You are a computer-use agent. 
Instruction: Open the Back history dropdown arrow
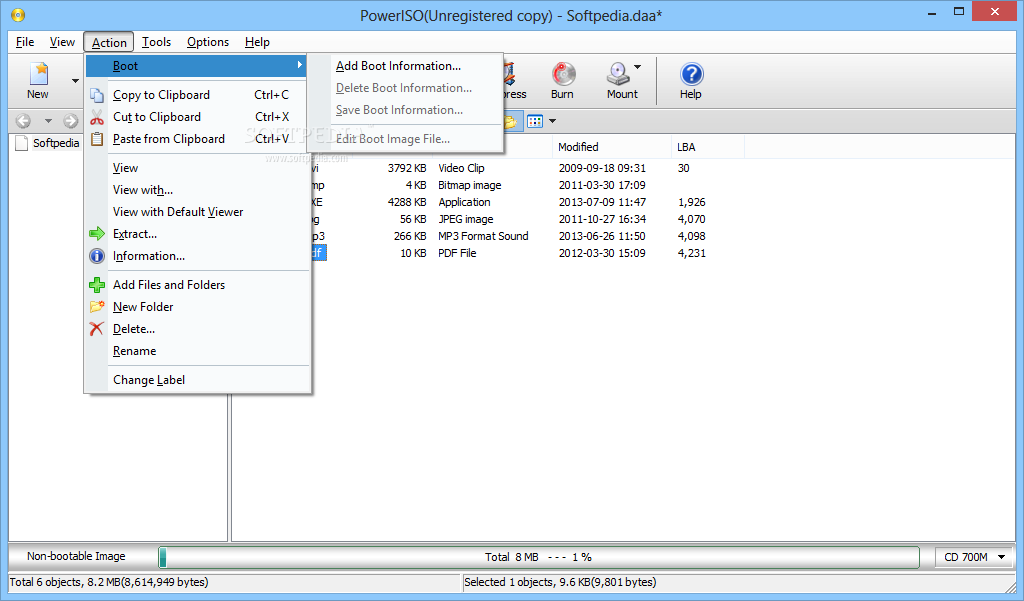tap(48, 121)
